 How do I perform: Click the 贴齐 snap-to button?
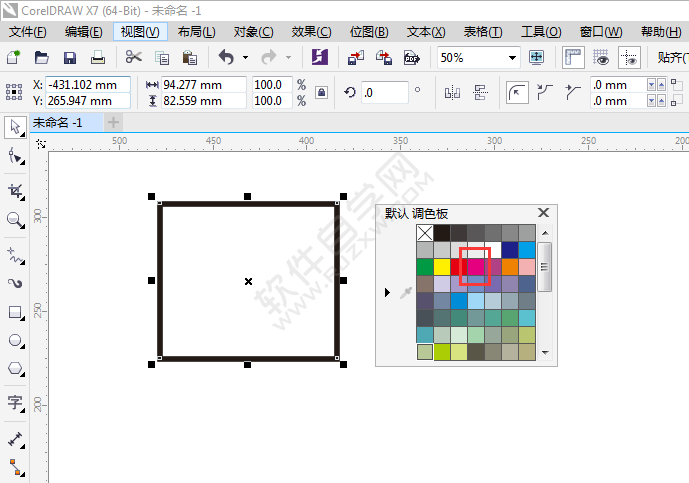coord(671,58)
